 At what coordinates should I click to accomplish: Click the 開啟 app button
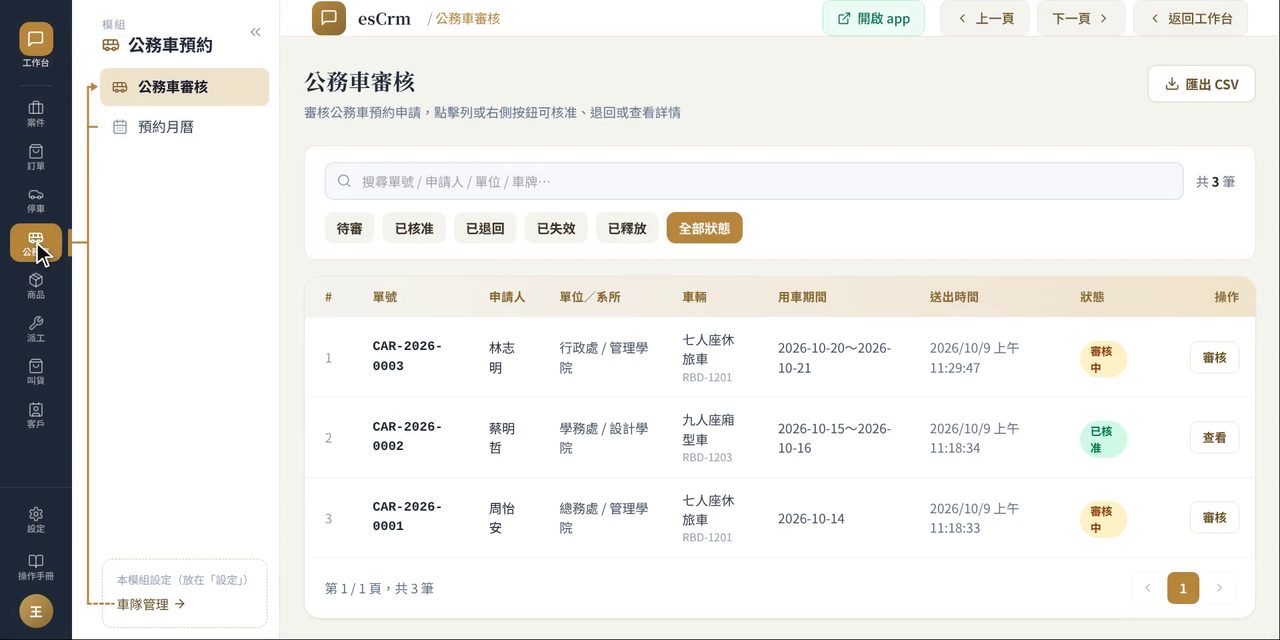pyautogui.click(x=874, y=18)
